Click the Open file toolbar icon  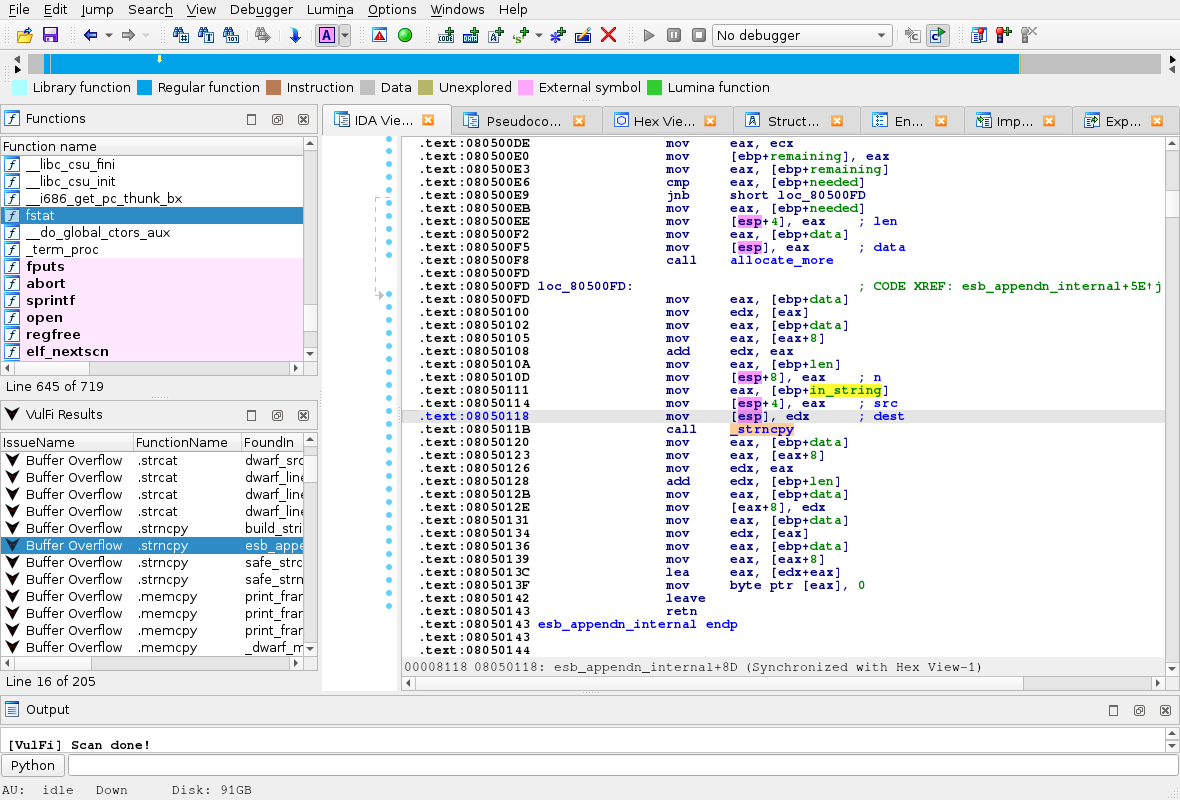coord(25,35)
